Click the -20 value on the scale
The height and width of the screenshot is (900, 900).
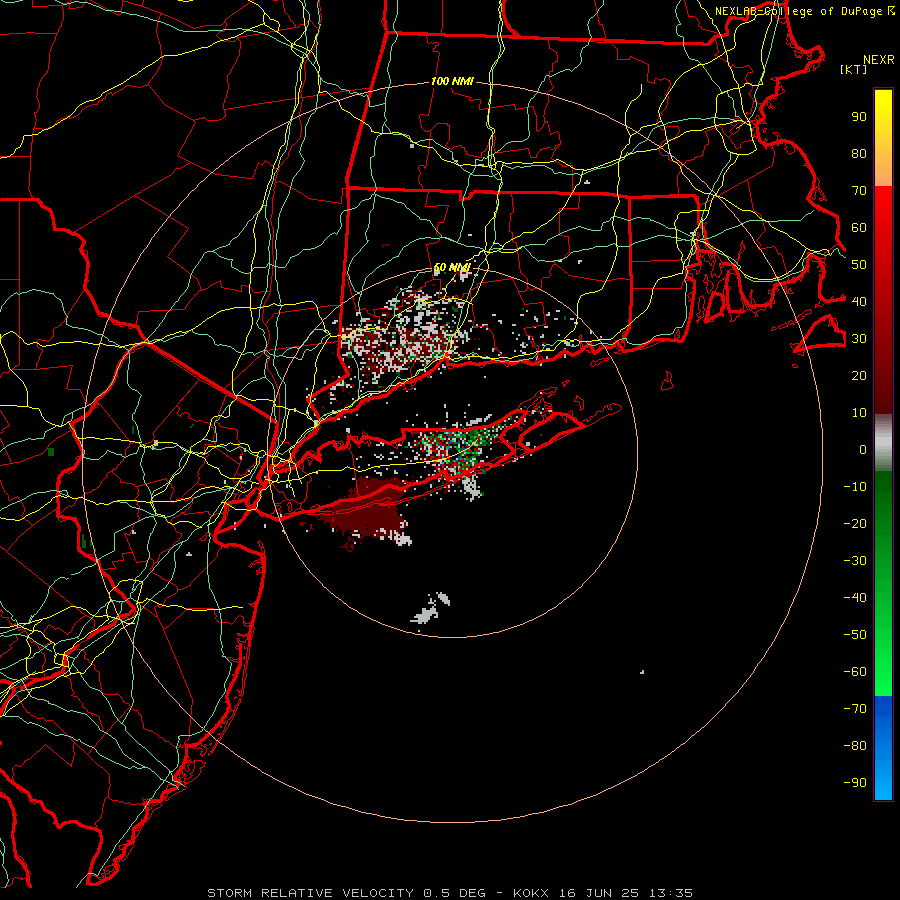point(855,524)
